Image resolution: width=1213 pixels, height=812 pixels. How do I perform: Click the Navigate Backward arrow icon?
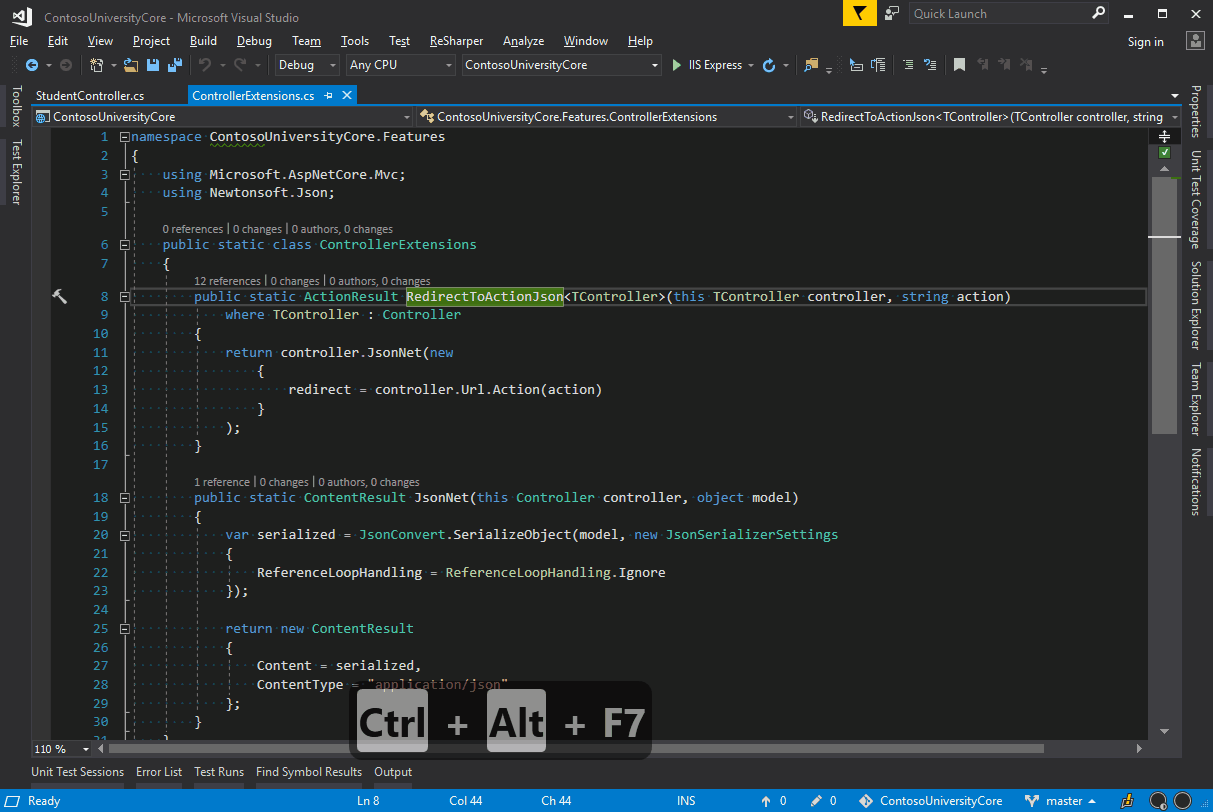(x=32, y=65)
